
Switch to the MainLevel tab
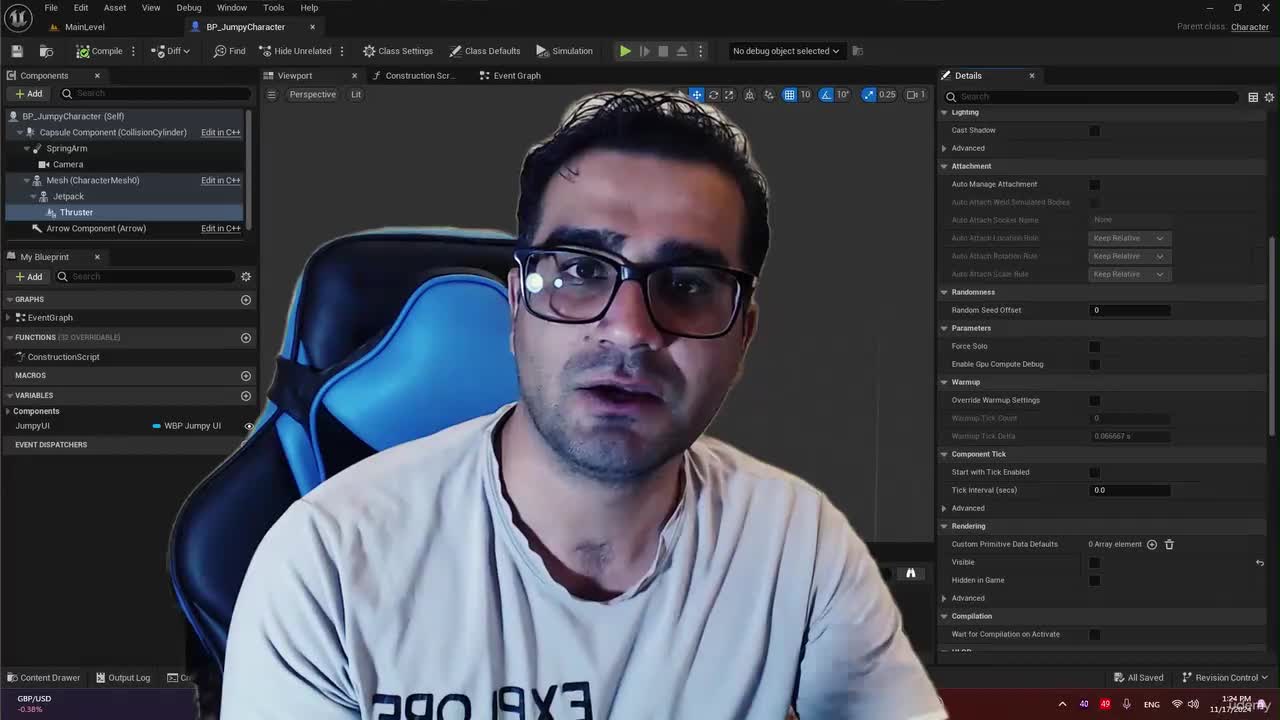[x=85, y=27]
